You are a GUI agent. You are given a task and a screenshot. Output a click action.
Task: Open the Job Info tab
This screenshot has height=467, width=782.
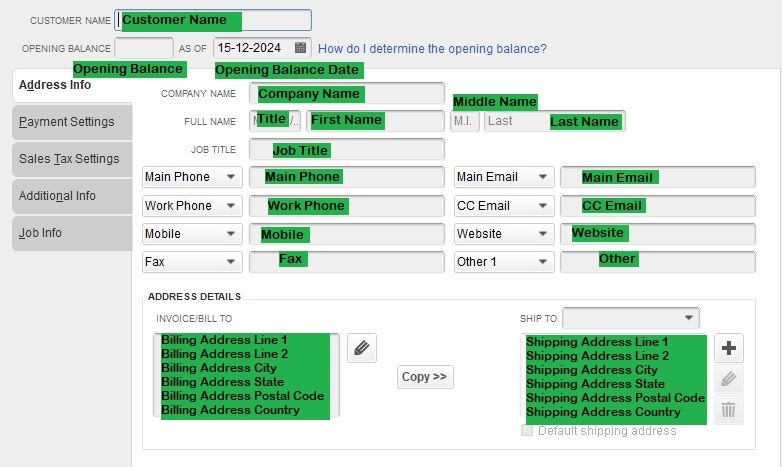click(72, 233)
